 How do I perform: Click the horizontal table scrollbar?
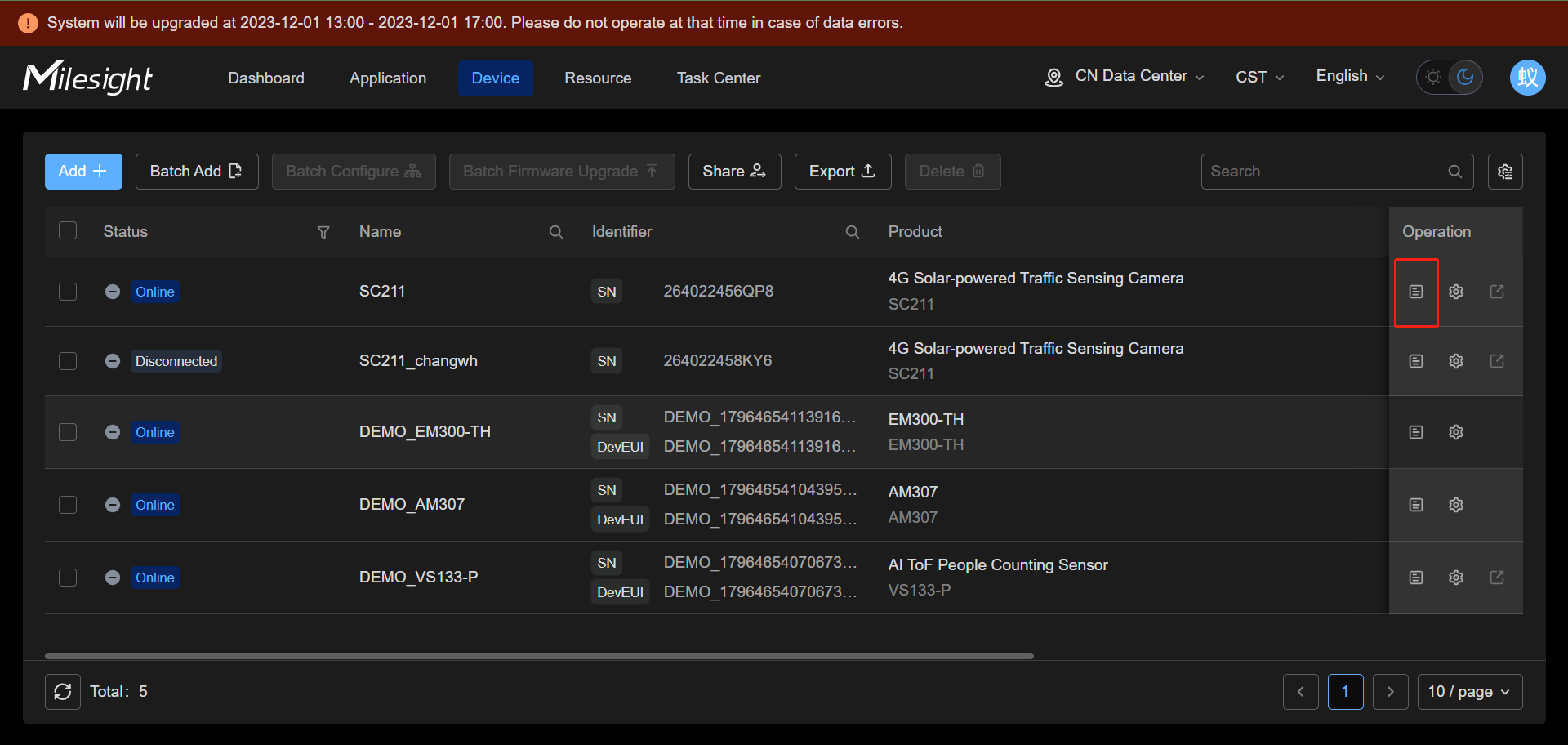539,655
